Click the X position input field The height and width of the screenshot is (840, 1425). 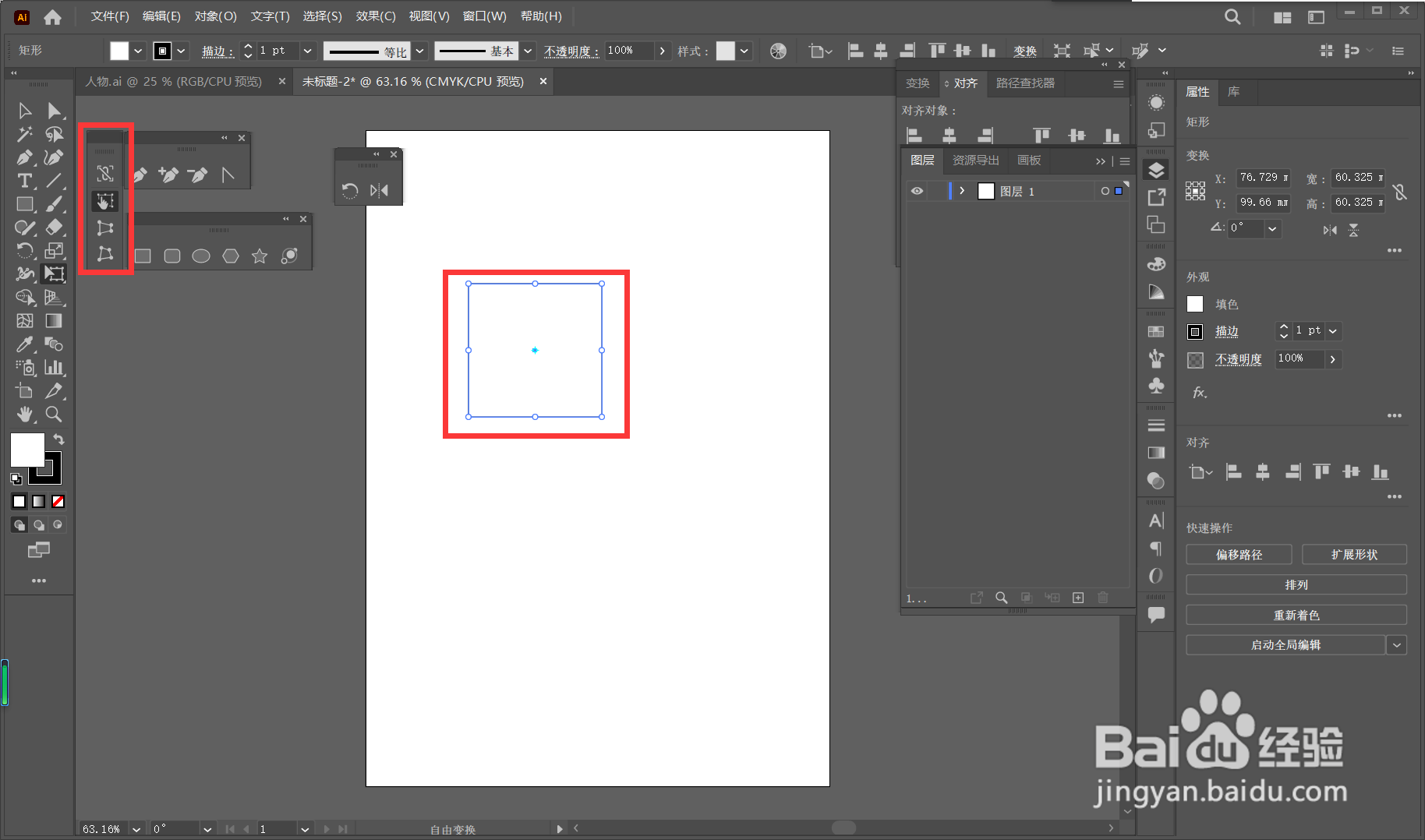click(x=1263, y=178)
